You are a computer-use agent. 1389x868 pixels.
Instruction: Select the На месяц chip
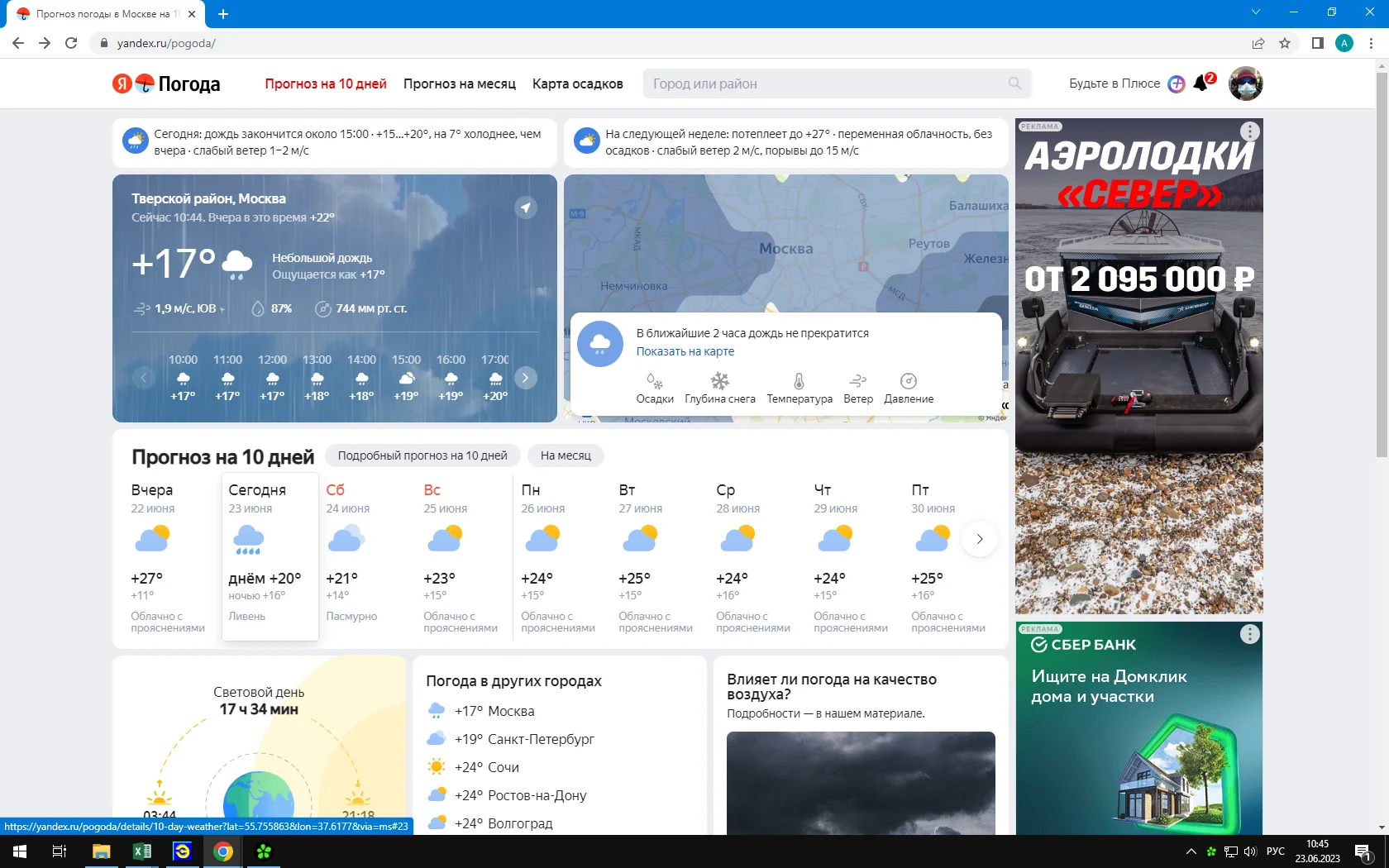(566, 455)
